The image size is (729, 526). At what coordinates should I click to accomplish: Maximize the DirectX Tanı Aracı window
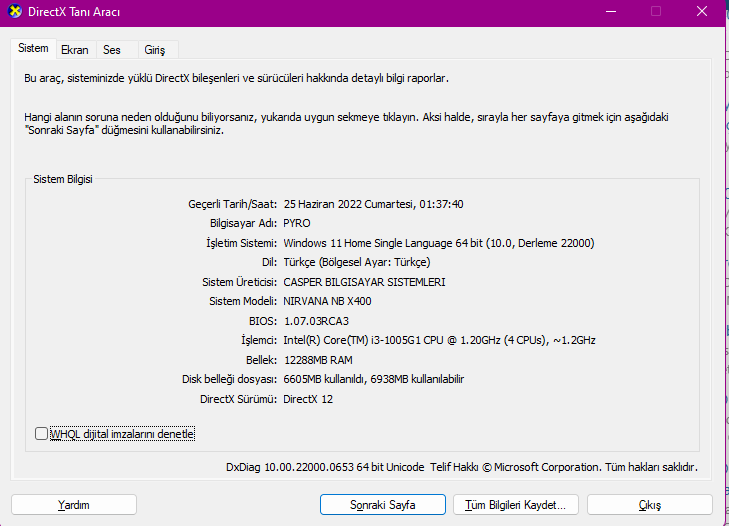656,11
